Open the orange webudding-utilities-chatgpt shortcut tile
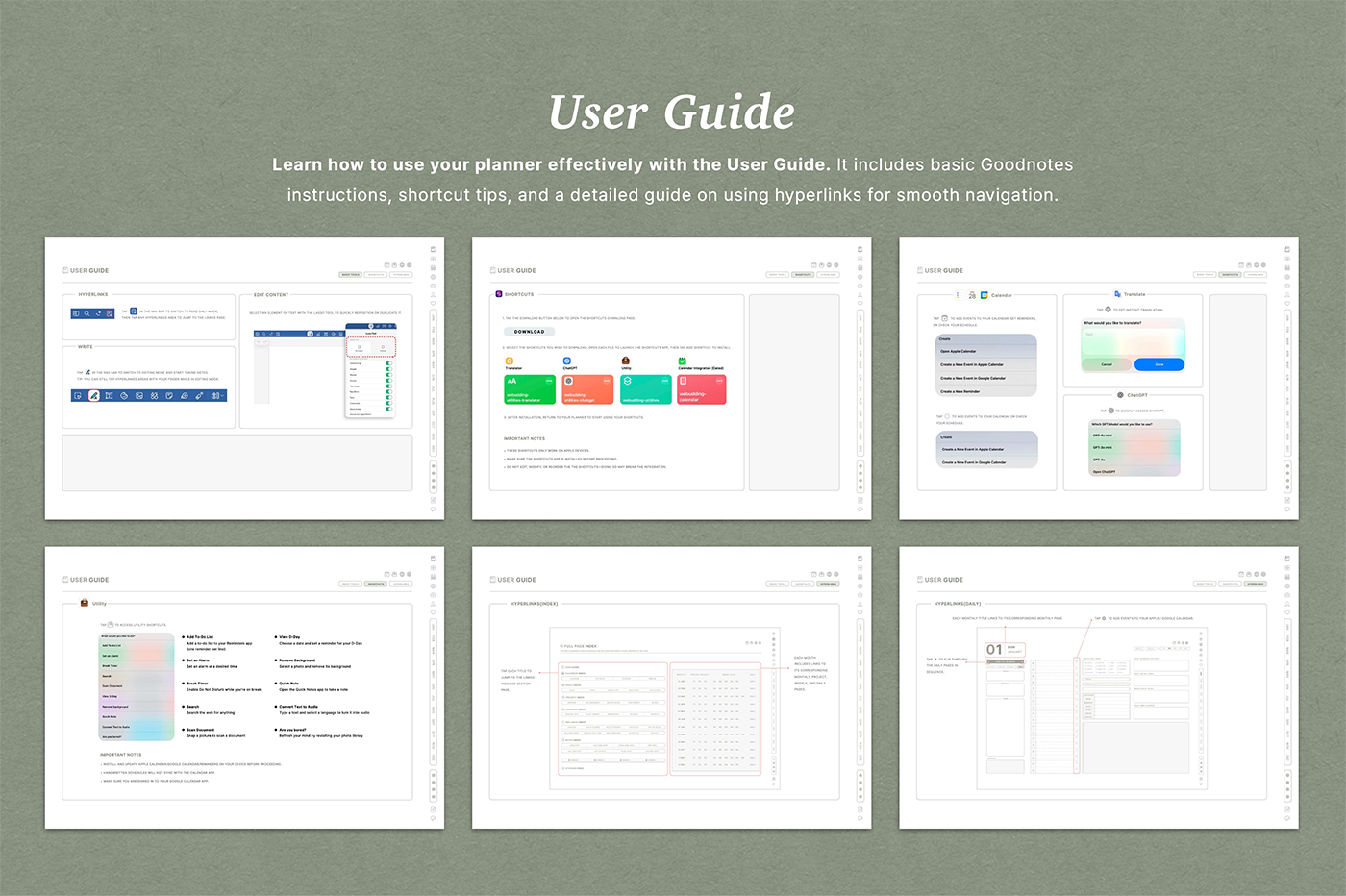Image resolution: width=1346 pixels, height=896 pixels. [x=587, y=389]
